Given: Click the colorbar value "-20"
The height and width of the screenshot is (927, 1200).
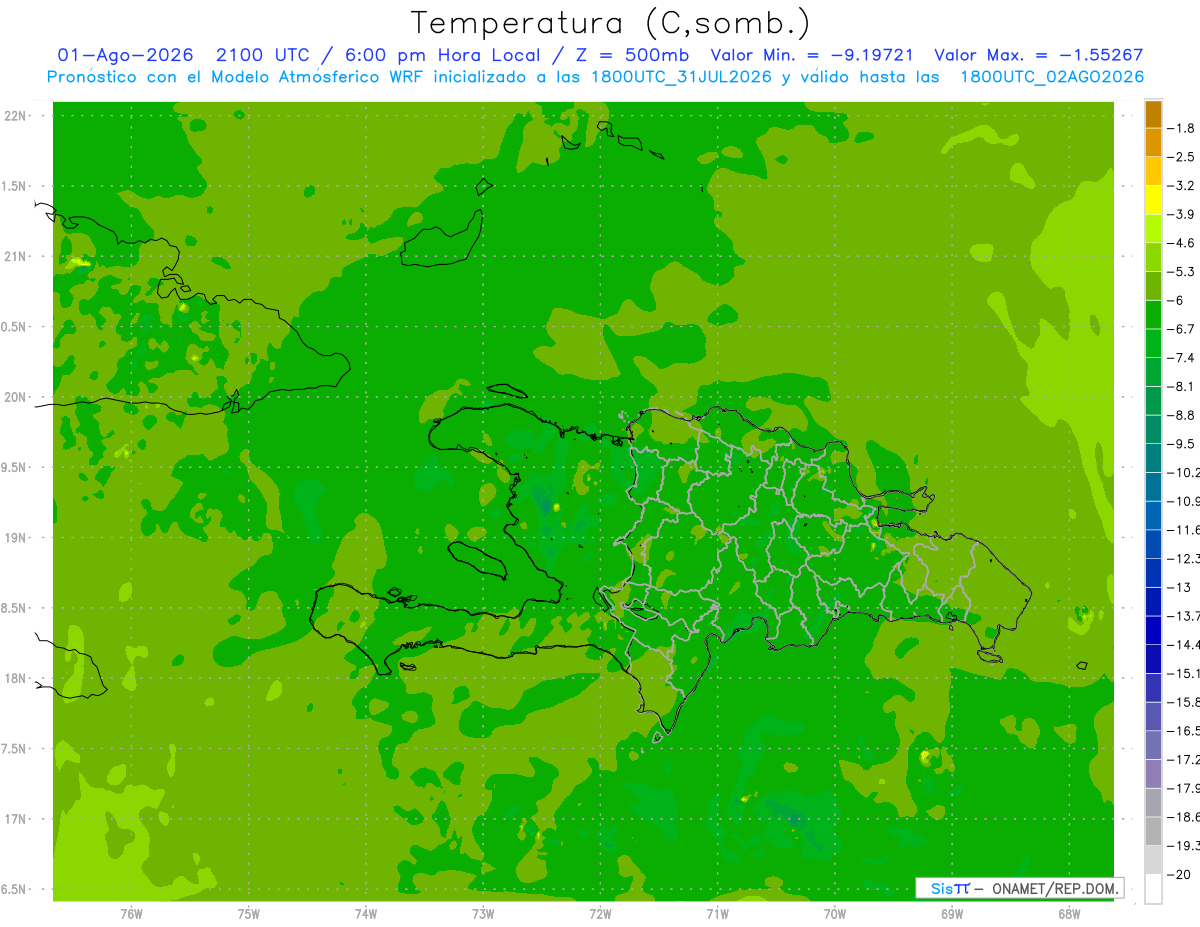Looking at the screenshot, I should click(x=1179, y=875).
